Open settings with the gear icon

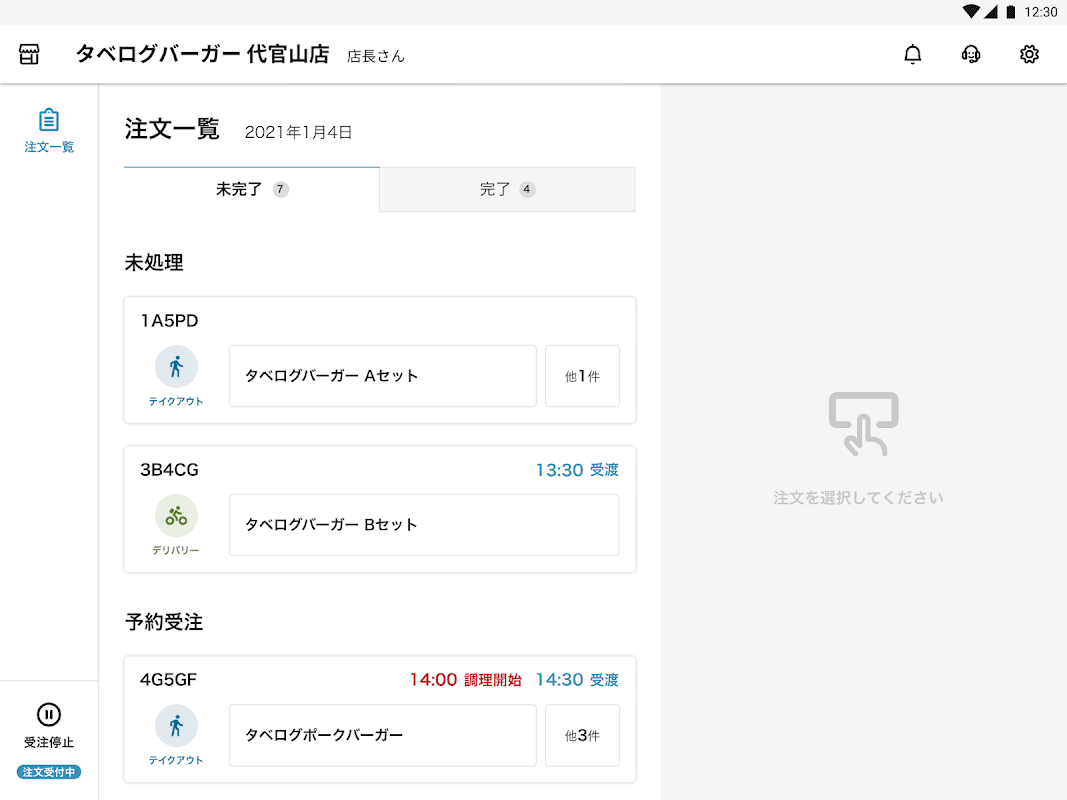(x=1029, y=54)
